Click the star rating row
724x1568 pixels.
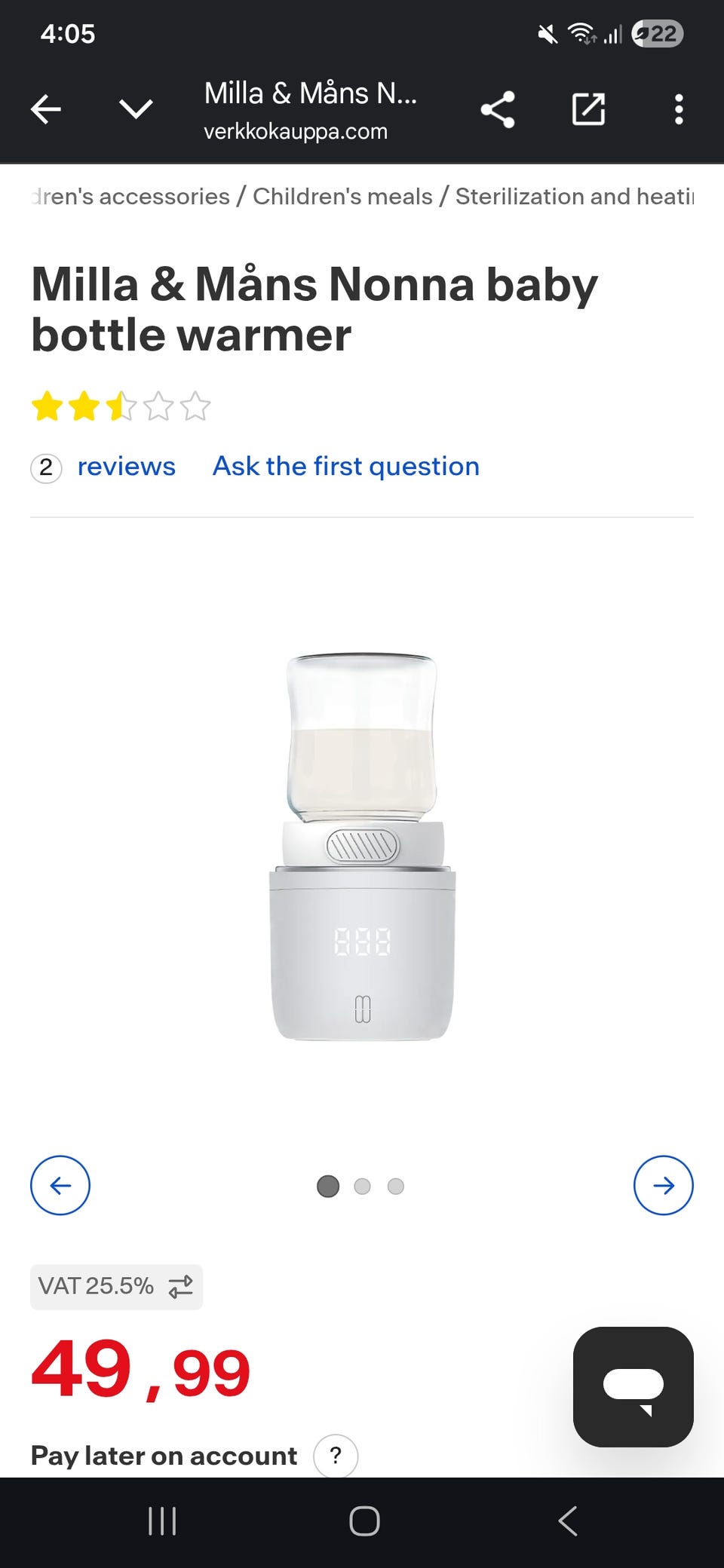[121, 406]
